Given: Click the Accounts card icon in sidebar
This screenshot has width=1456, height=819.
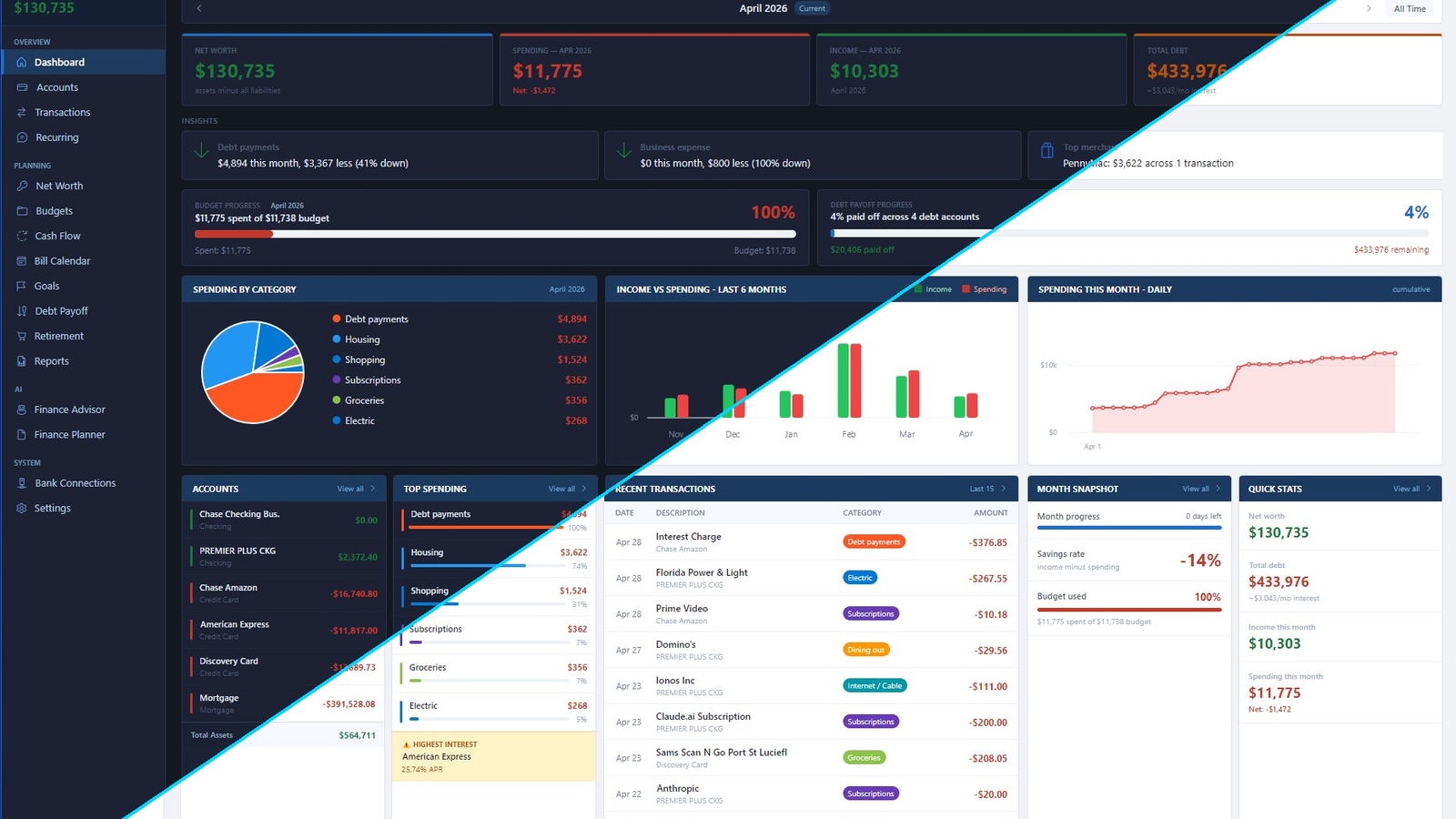Looking at the screenshot, I should pos(22,87).
